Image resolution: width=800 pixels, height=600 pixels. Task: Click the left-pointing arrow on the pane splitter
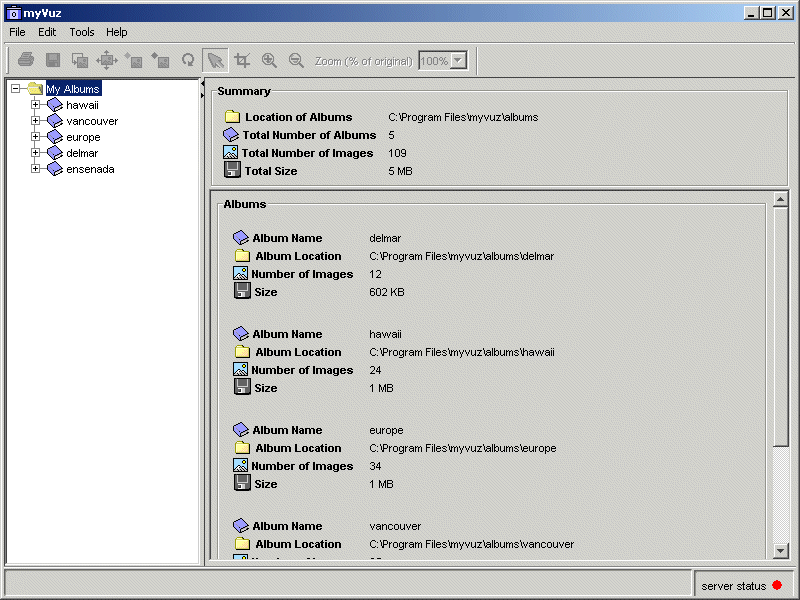tap(203, 84)
